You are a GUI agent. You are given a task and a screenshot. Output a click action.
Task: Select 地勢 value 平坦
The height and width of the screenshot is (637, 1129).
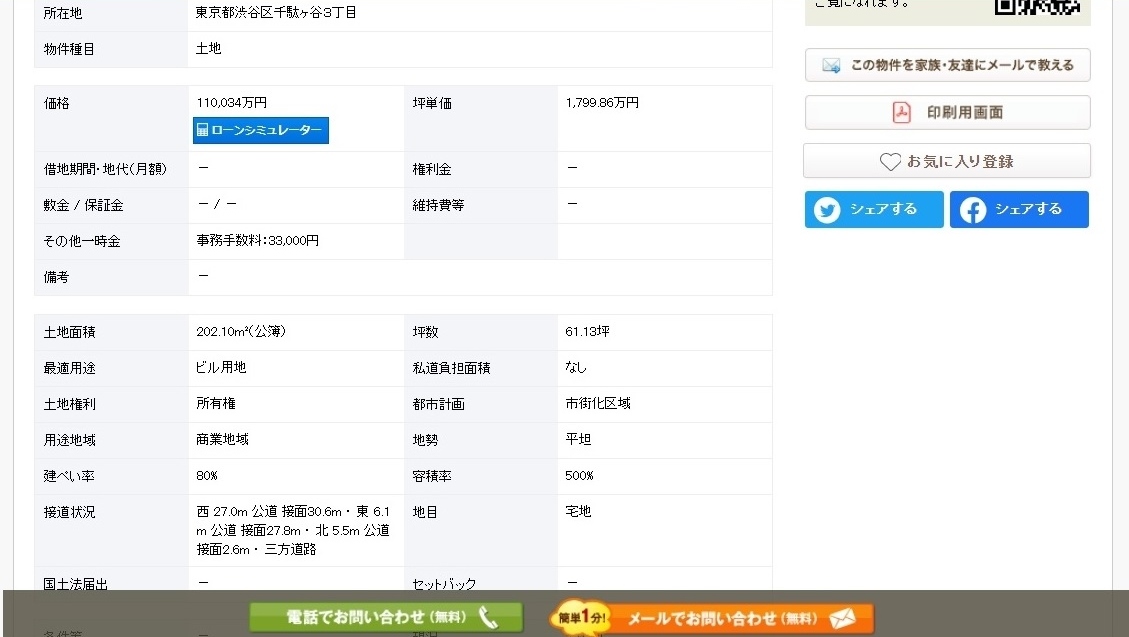[578, 439]
